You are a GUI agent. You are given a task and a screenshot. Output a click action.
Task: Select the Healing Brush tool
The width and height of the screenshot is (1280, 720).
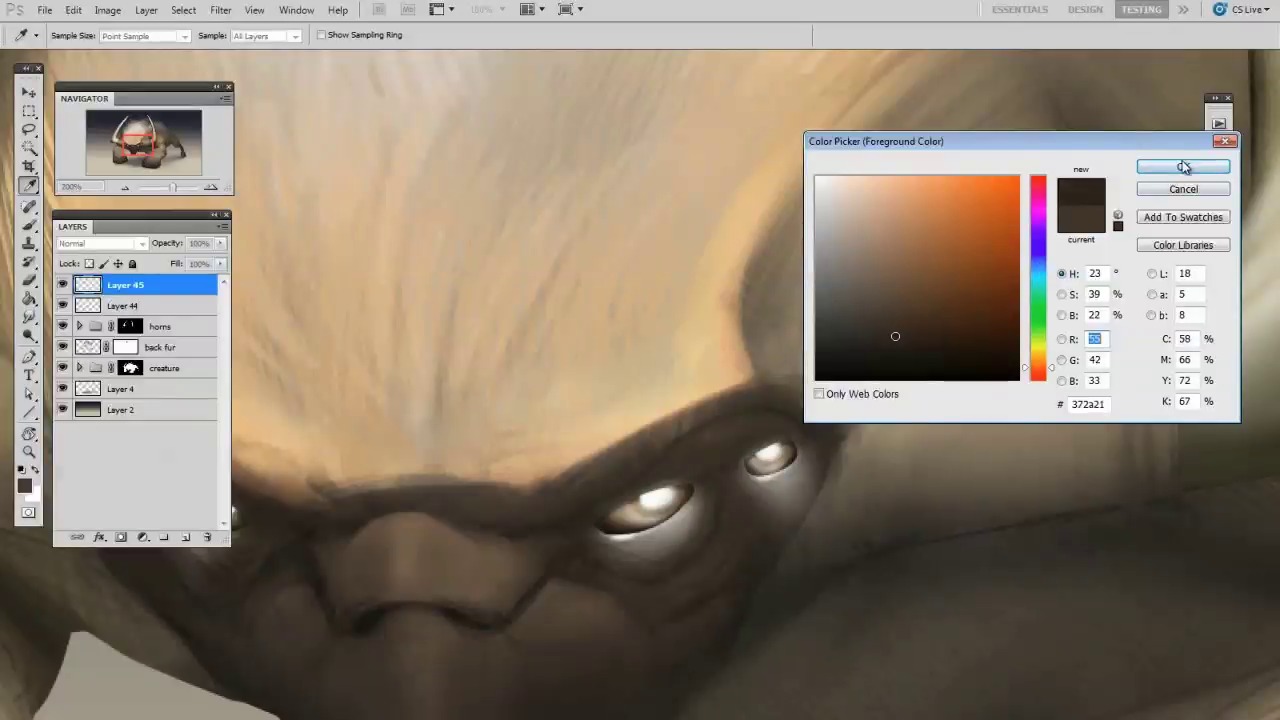[29, 206]
